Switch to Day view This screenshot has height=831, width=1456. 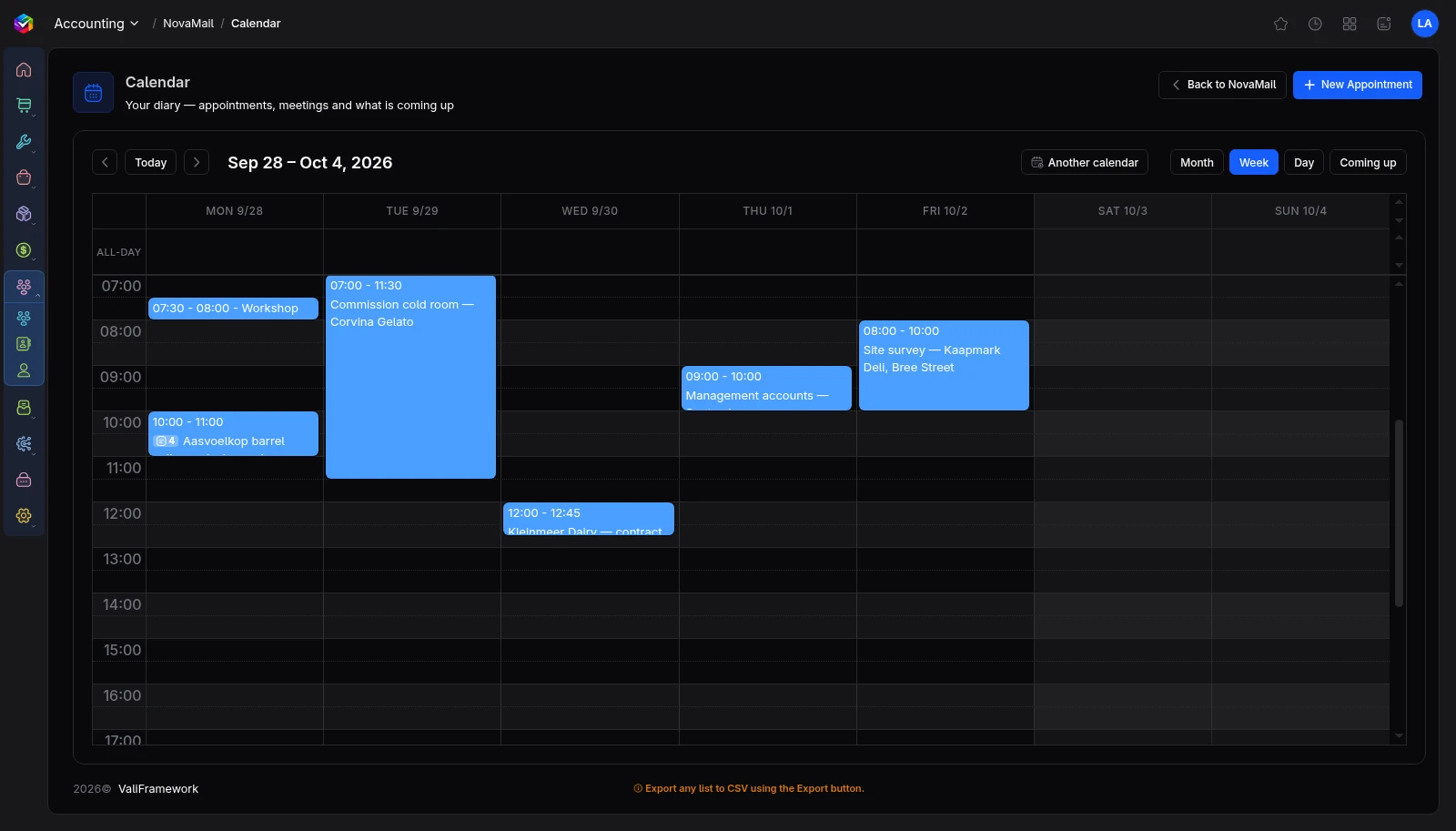click(x=1304, y=162)
